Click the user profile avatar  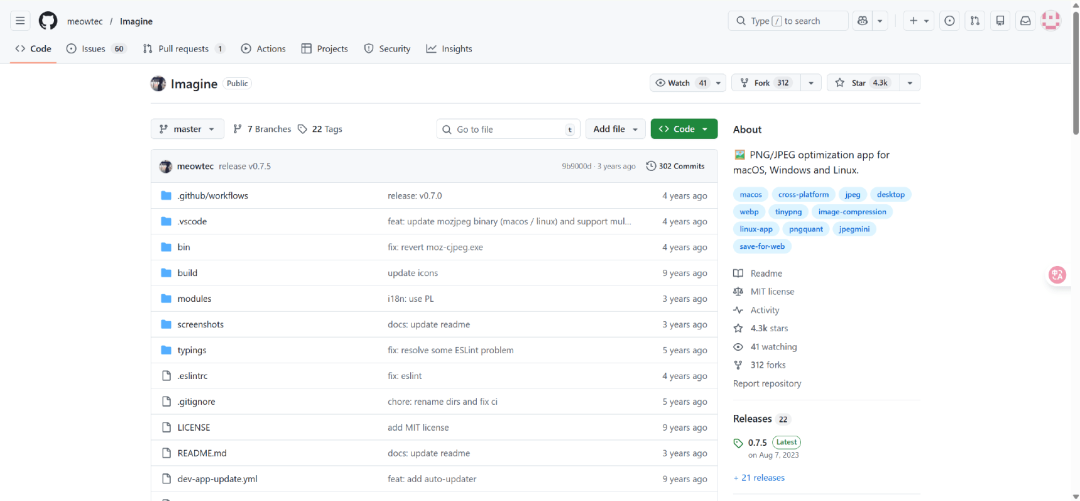tap(1051, 21)
